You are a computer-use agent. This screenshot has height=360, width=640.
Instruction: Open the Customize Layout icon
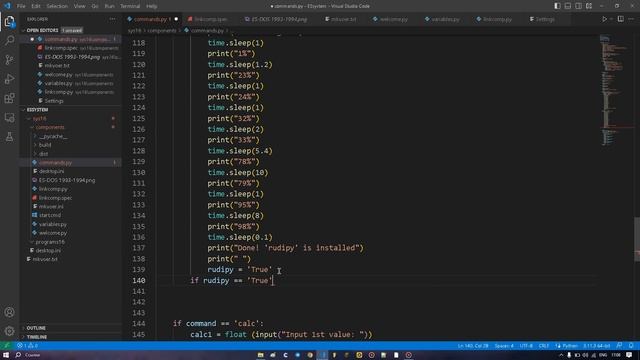[589, 6]
